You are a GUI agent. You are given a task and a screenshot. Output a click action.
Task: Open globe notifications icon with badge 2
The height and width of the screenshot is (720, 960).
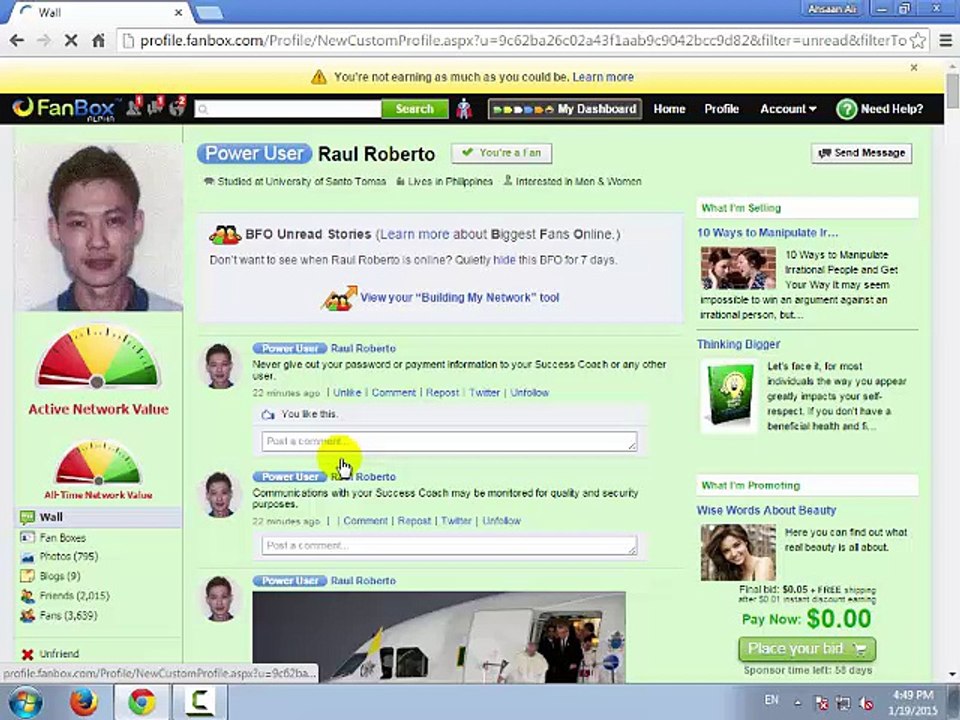pos(178,107)
